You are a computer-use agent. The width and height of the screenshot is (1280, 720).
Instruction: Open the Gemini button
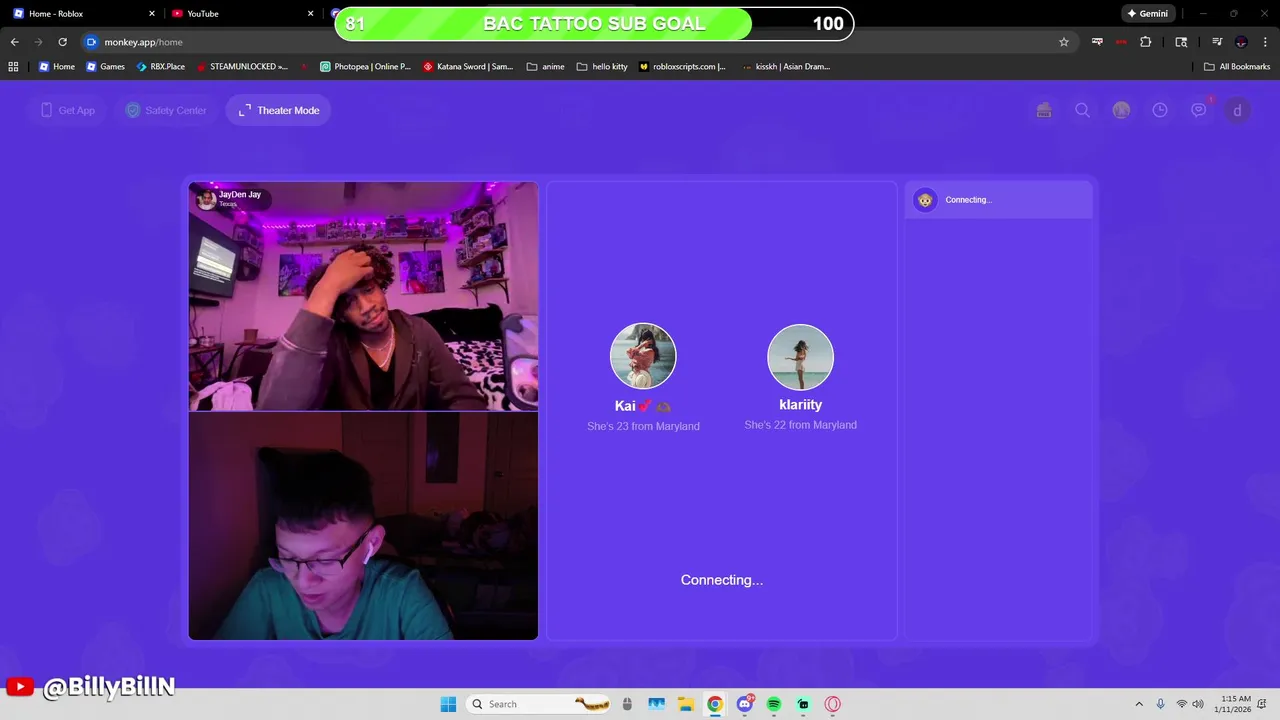[1147, 13]
